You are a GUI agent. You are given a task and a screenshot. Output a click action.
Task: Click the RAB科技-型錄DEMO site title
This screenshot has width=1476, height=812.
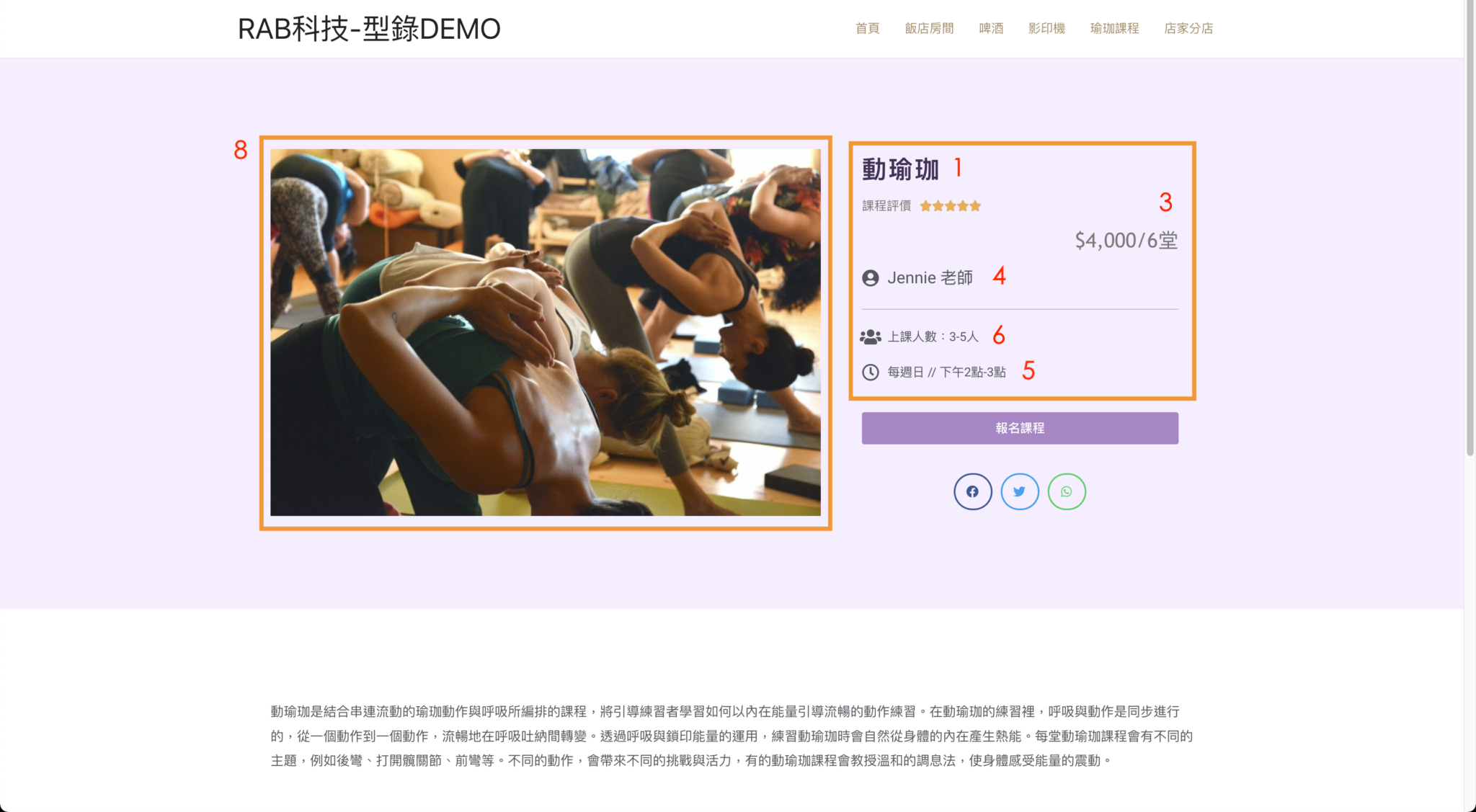pyautogui.click(x=369, y=29)
